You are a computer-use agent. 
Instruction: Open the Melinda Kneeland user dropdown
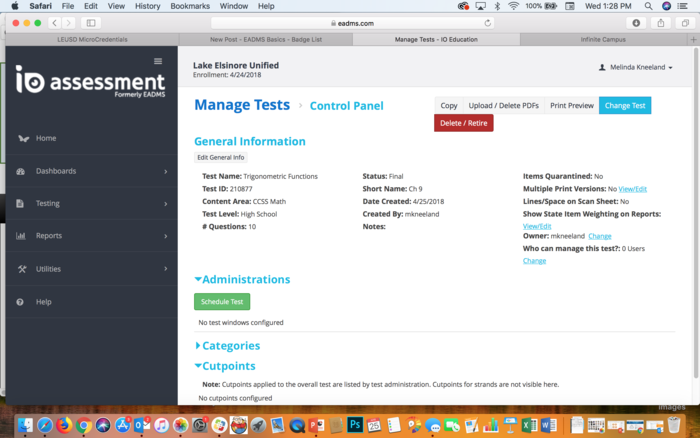(636, 67)
